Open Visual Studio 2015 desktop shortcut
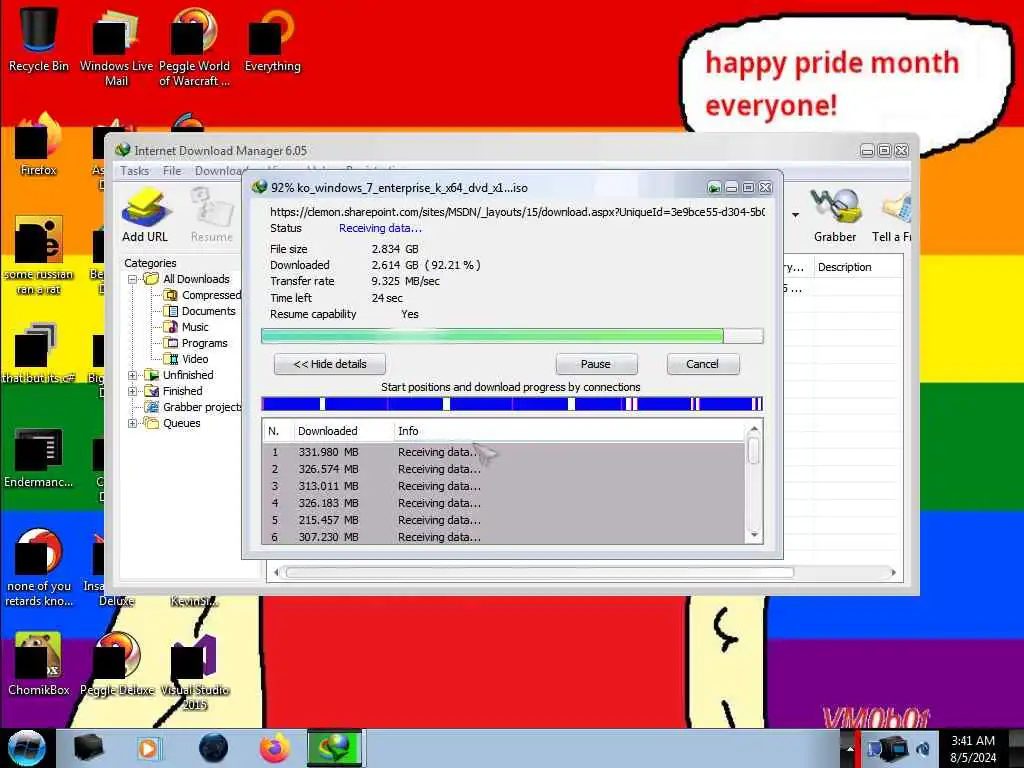The image size is (1024, 768). pos(194,673)
